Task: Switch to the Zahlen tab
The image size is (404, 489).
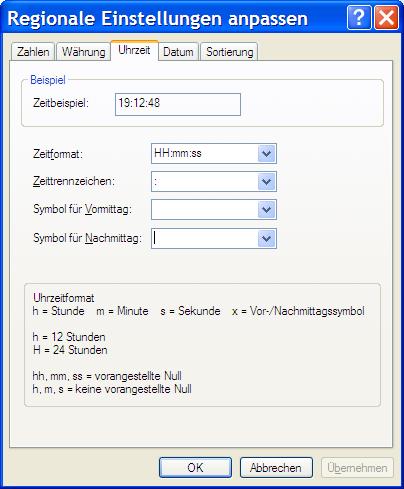Action: pos(33,52)
